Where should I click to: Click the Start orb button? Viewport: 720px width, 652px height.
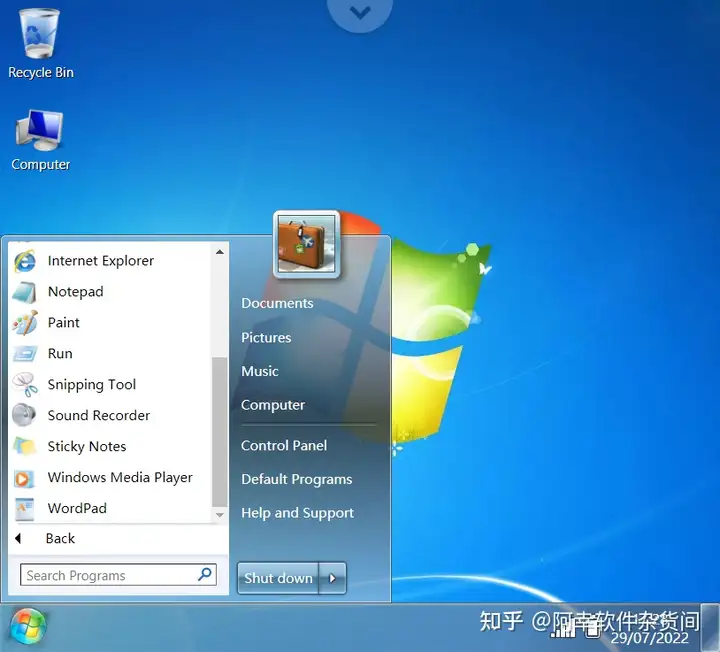pos(28,626)
